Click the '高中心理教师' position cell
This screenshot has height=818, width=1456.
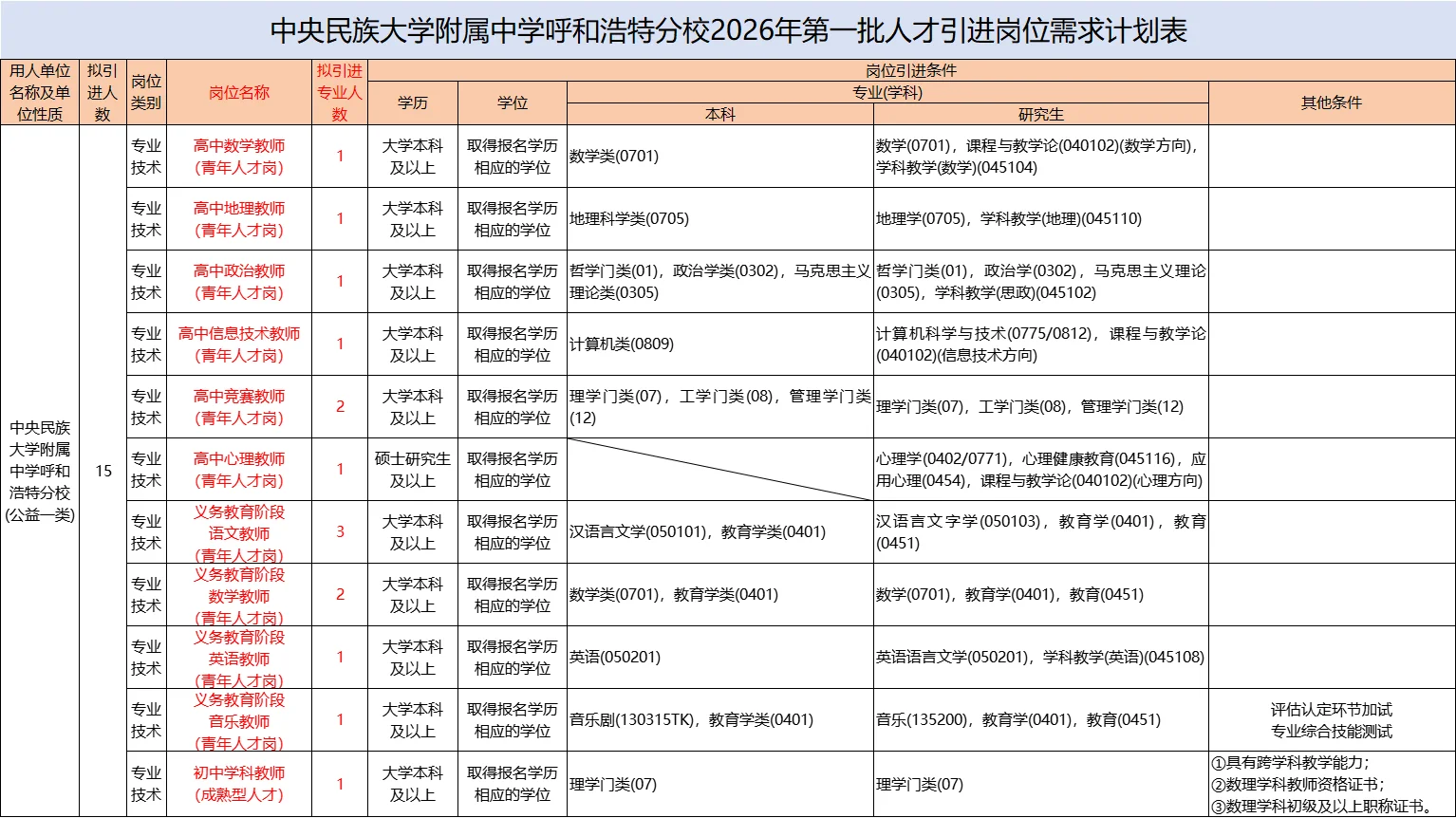click(239, 470)
